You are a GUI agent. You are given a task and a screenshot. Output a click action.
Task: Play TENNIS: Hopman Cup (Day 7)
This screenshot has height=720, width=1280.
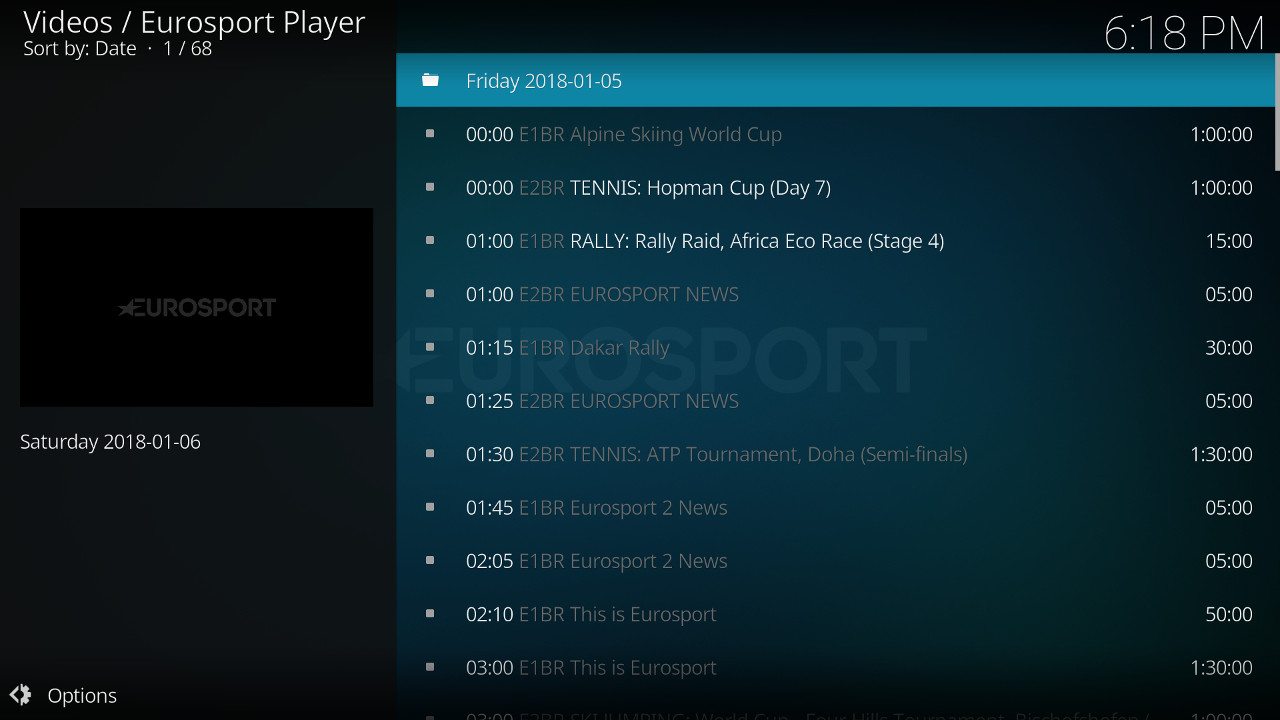(700, 188)
